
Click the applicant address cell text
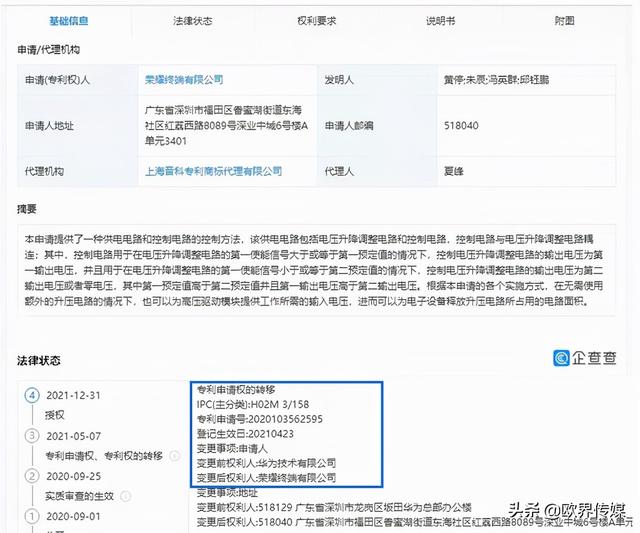tap(227, 125)
